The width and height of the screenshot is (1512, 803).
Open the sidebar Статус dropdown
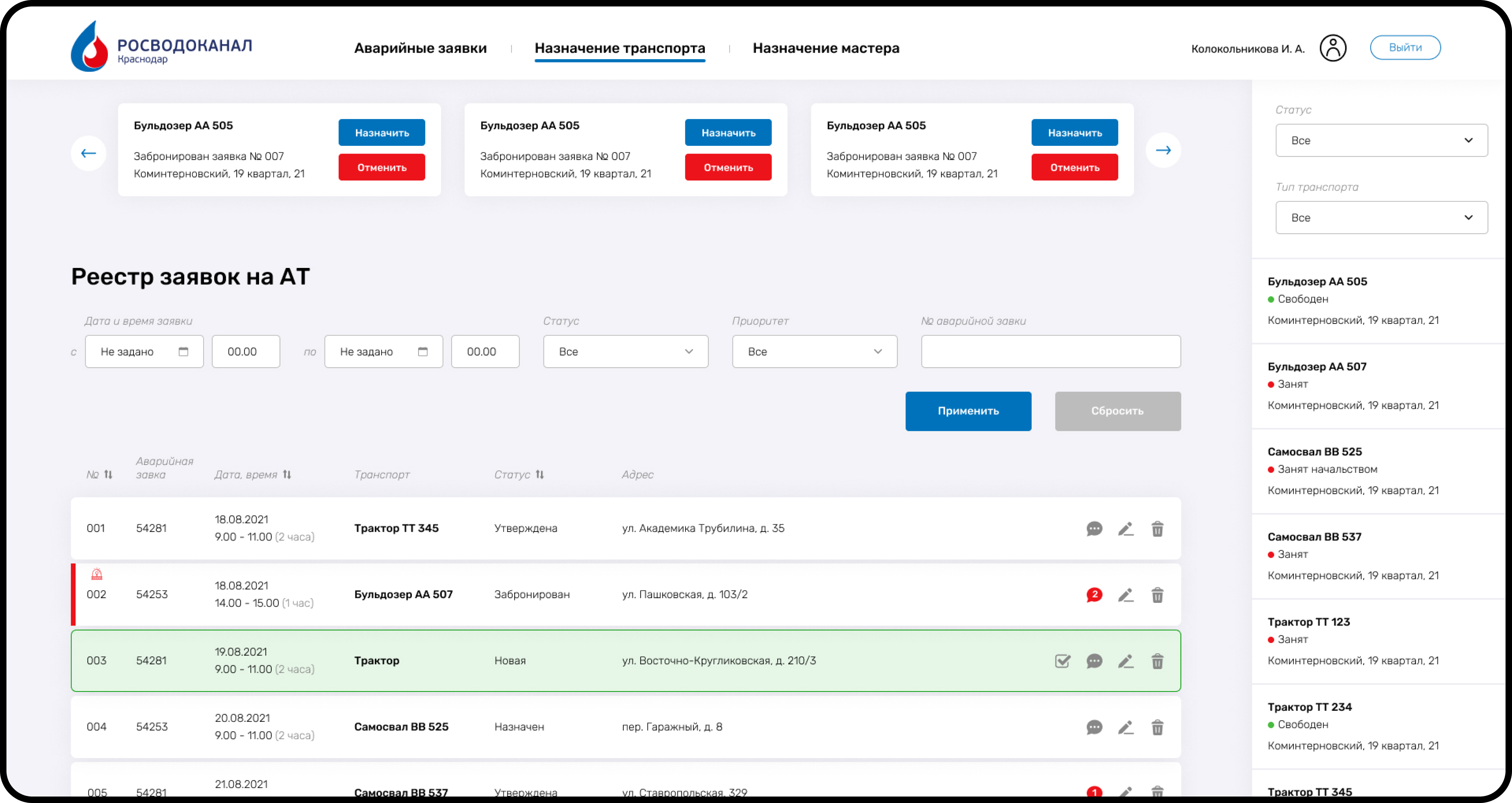1381,140
